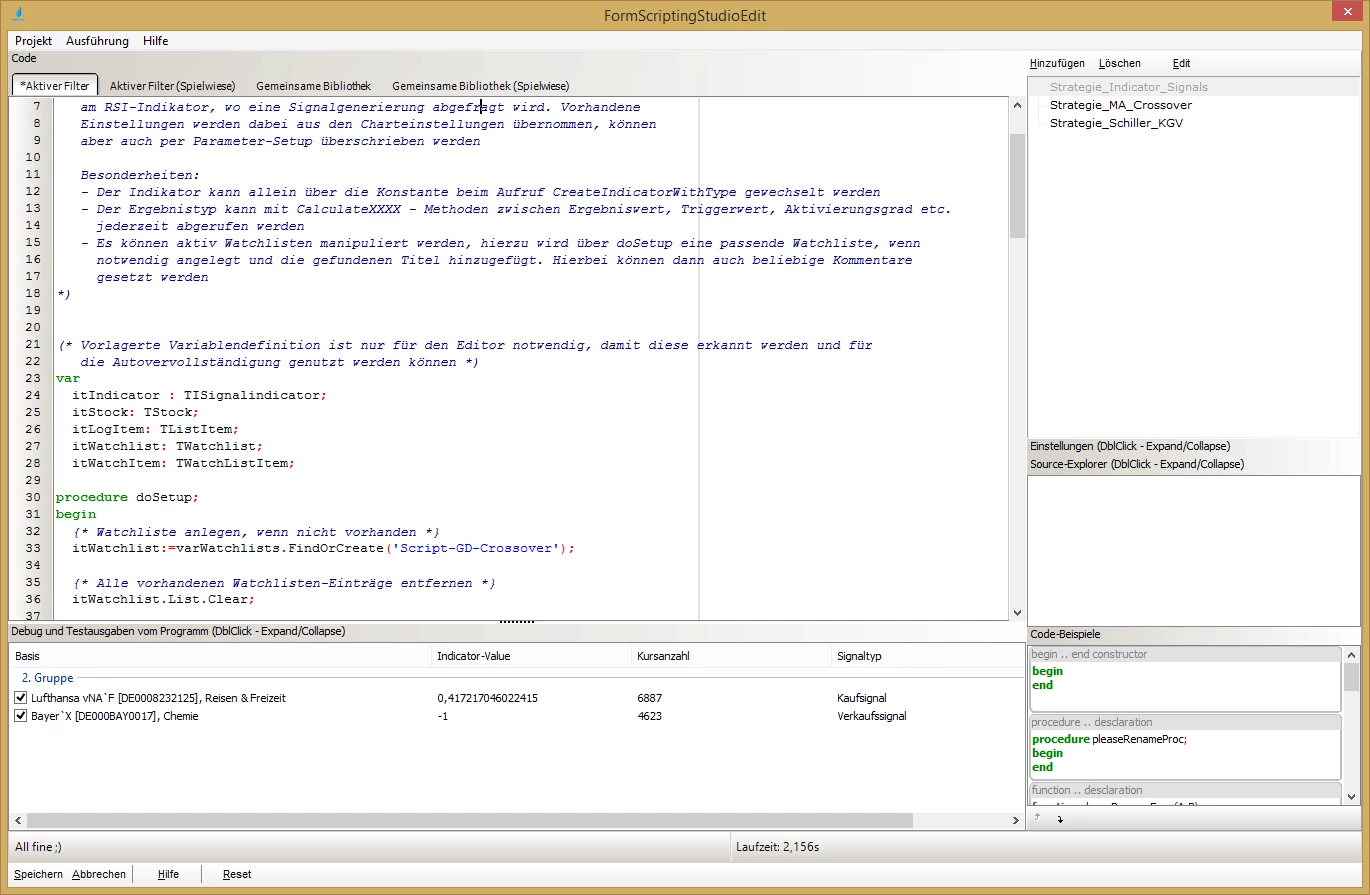Viewport: 1370px width, 895px height.
Task: Click the line containing FindOrCreate('Script-GD-Crossover')
Action: (323, 548)
